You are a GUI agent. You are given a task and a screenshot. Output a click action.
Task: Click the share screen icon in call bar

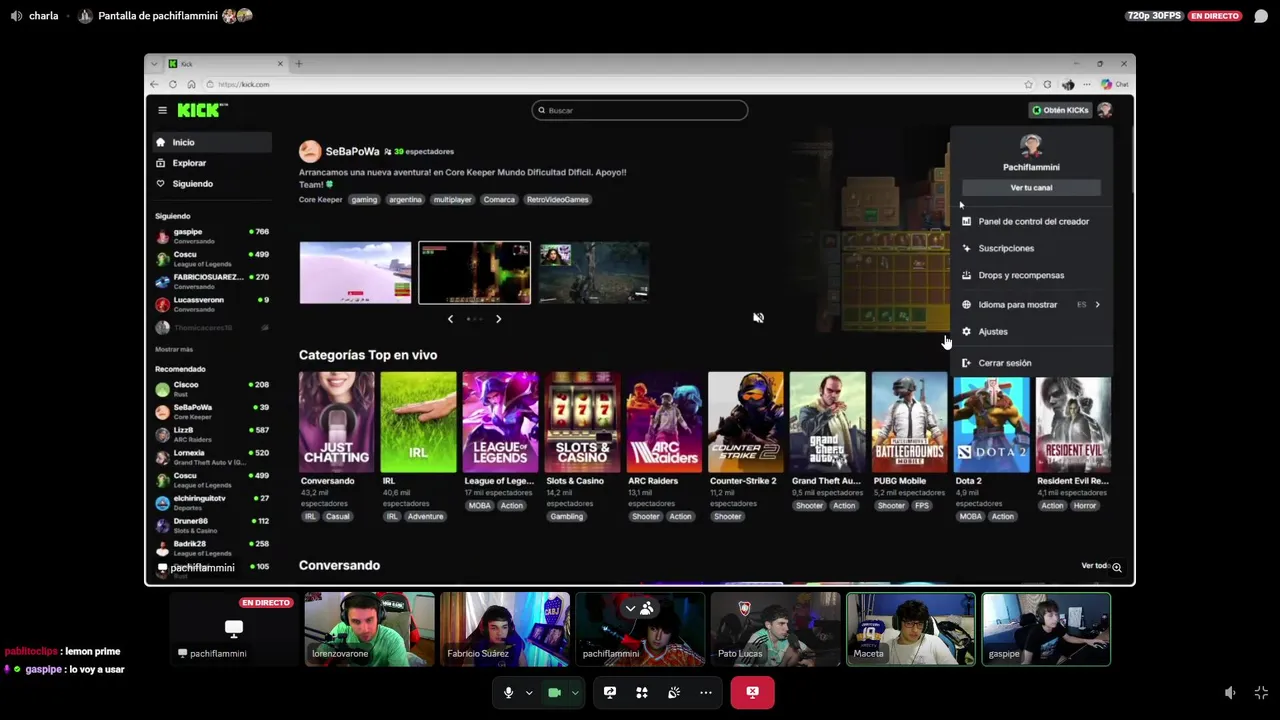610,692
